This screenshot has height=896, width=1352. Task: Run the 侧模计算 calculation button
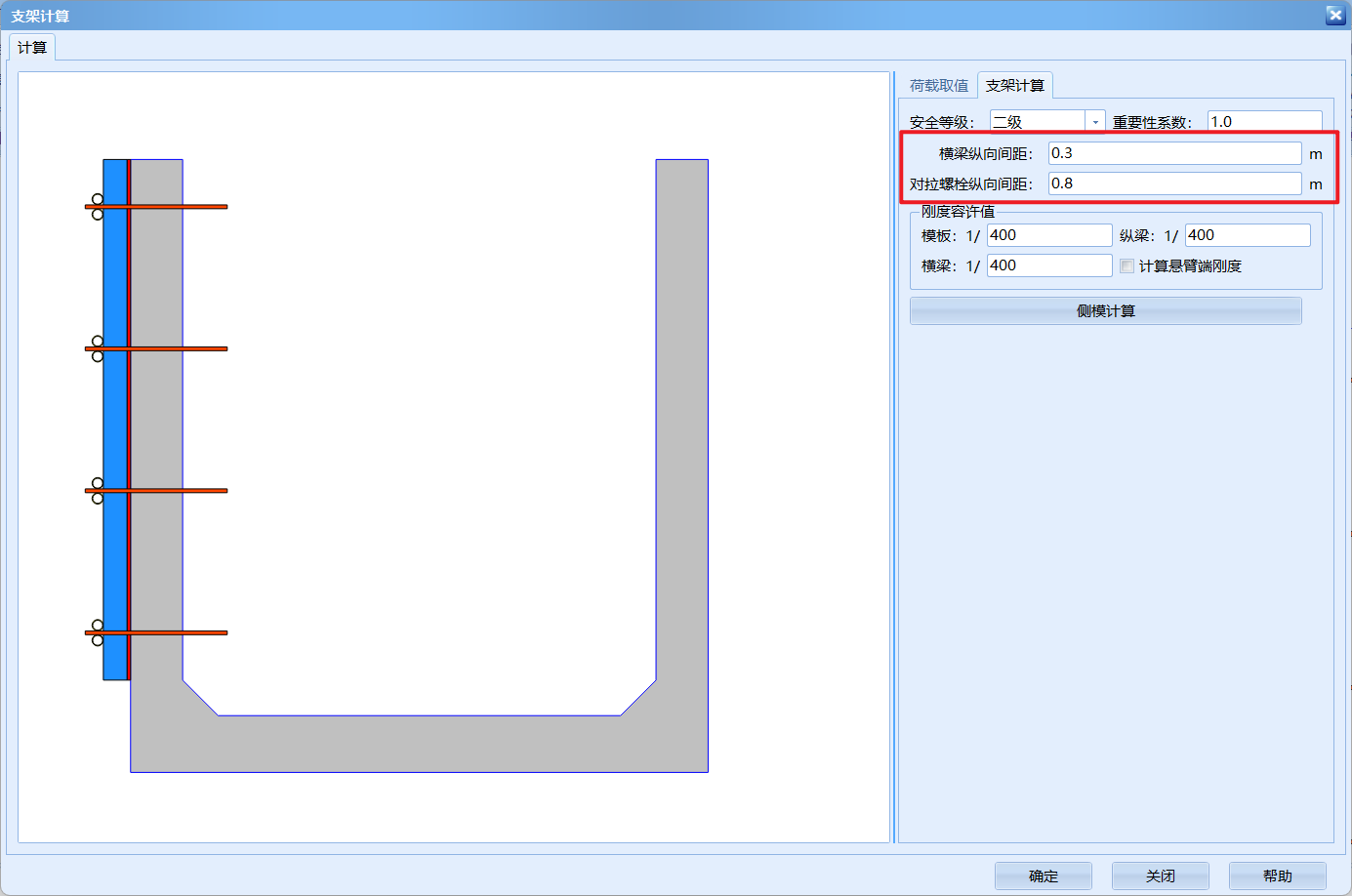tap(1105, 311)
